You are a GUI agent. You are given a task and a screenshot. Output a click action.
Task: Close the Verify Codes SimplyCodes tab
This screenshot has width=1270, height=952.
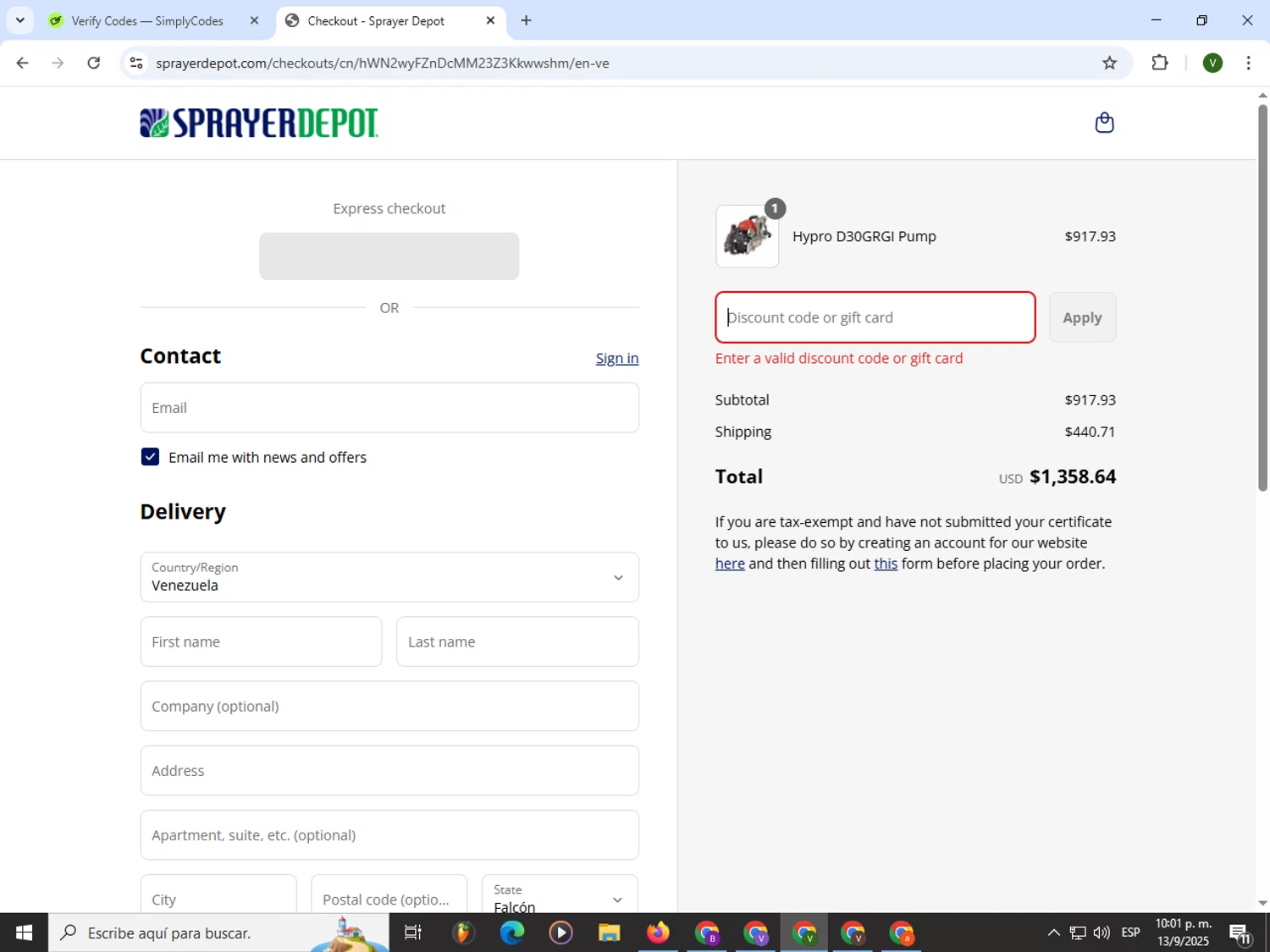[254, 20]
